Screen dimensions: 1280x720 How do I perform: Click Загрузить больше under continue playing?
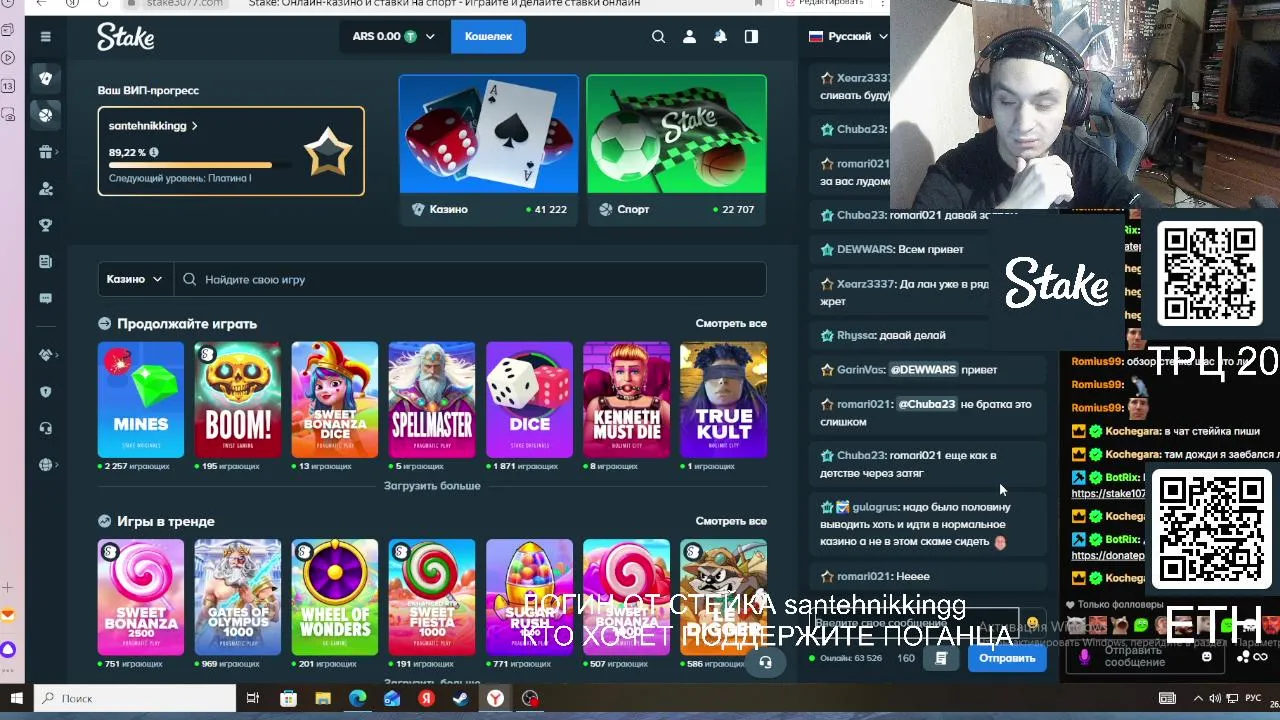click(432, 486)
